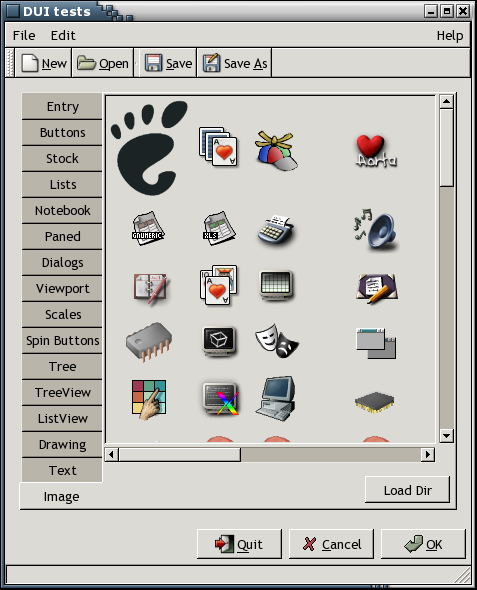Select the active Image tab
The height and width of the screenshot is (590, 477).
61,496
